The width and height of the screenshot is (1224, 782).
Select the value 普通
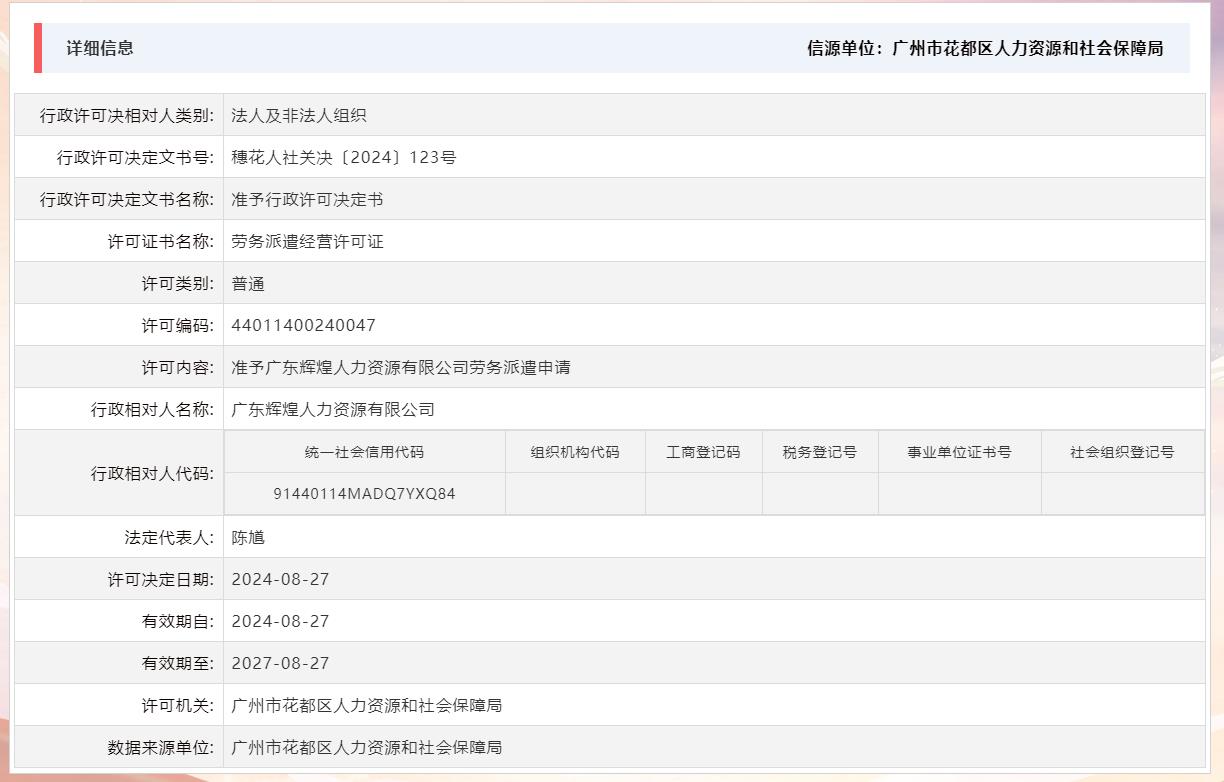click(x=248, y=283)
